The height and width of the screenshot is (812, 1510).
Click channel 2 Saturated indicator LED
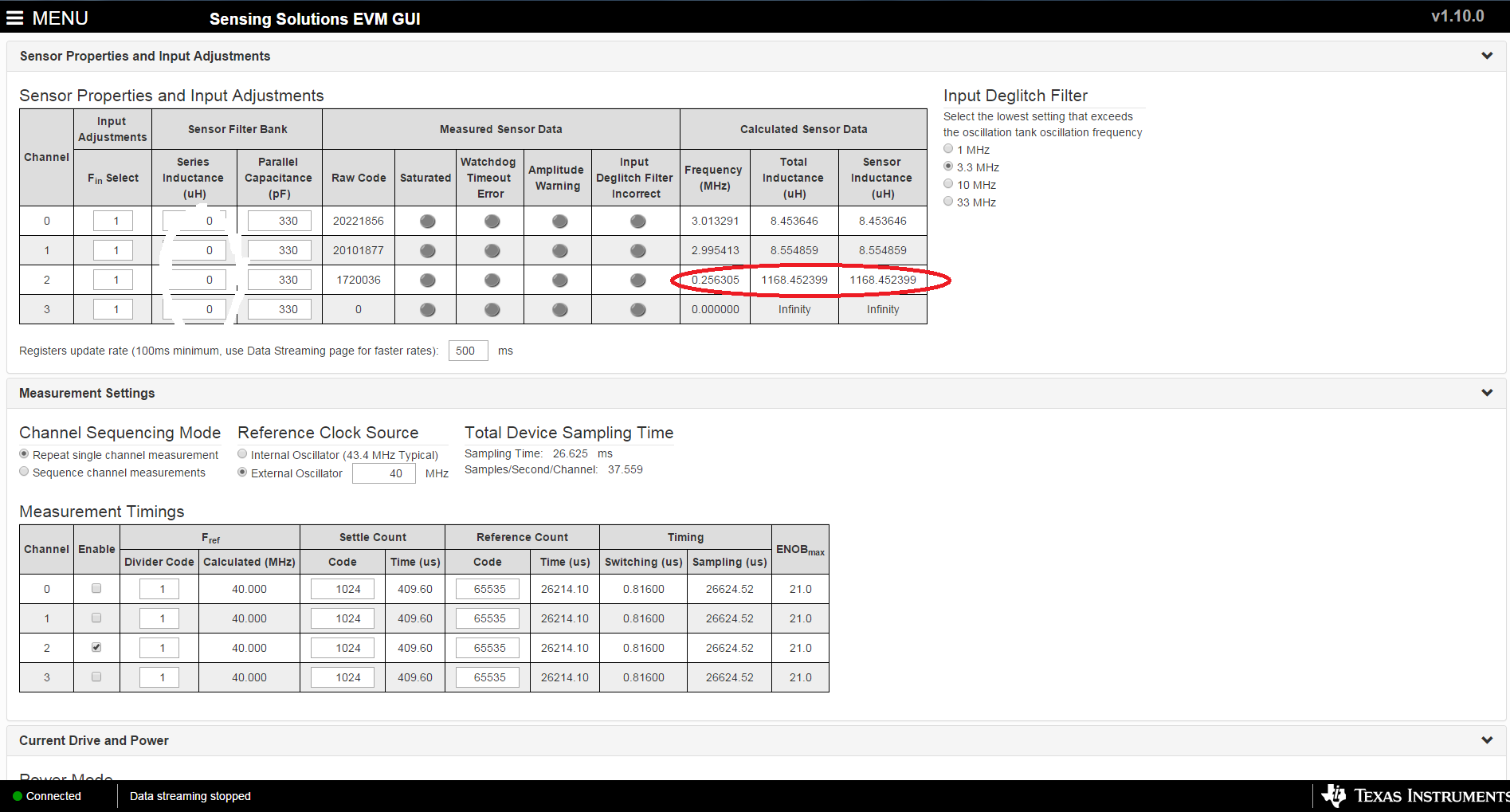tap(428, 280)
